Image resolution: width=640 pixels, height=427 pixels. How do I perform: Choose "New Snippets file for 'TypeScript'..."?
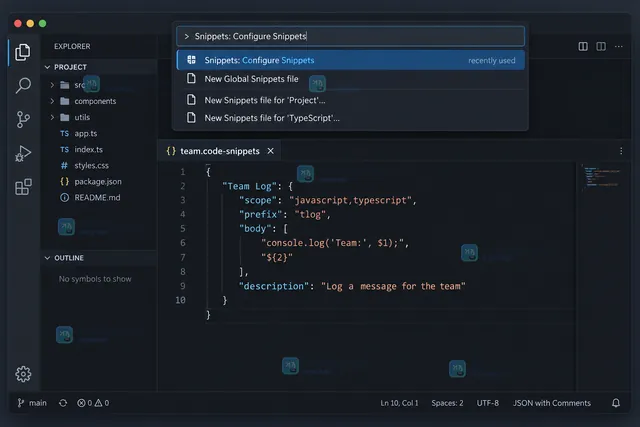(x=351, y=118)
